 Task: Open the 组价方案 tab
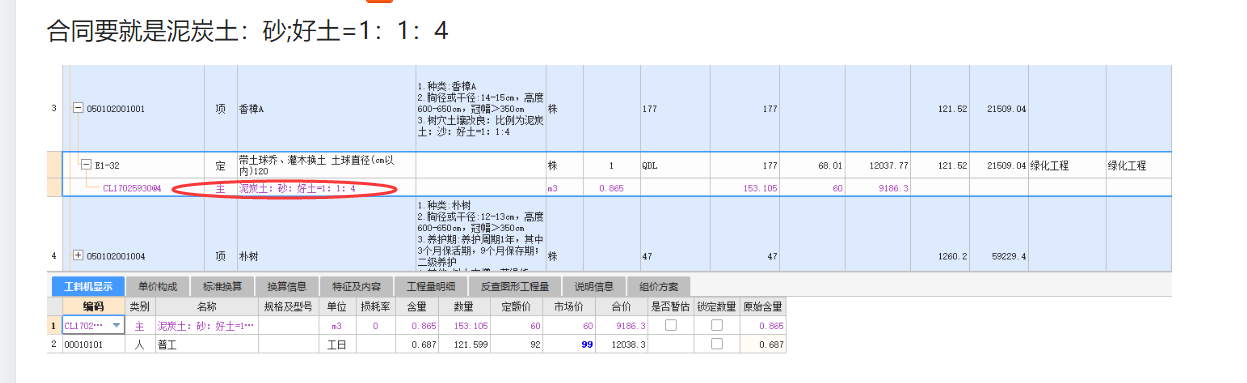point(659,287)
